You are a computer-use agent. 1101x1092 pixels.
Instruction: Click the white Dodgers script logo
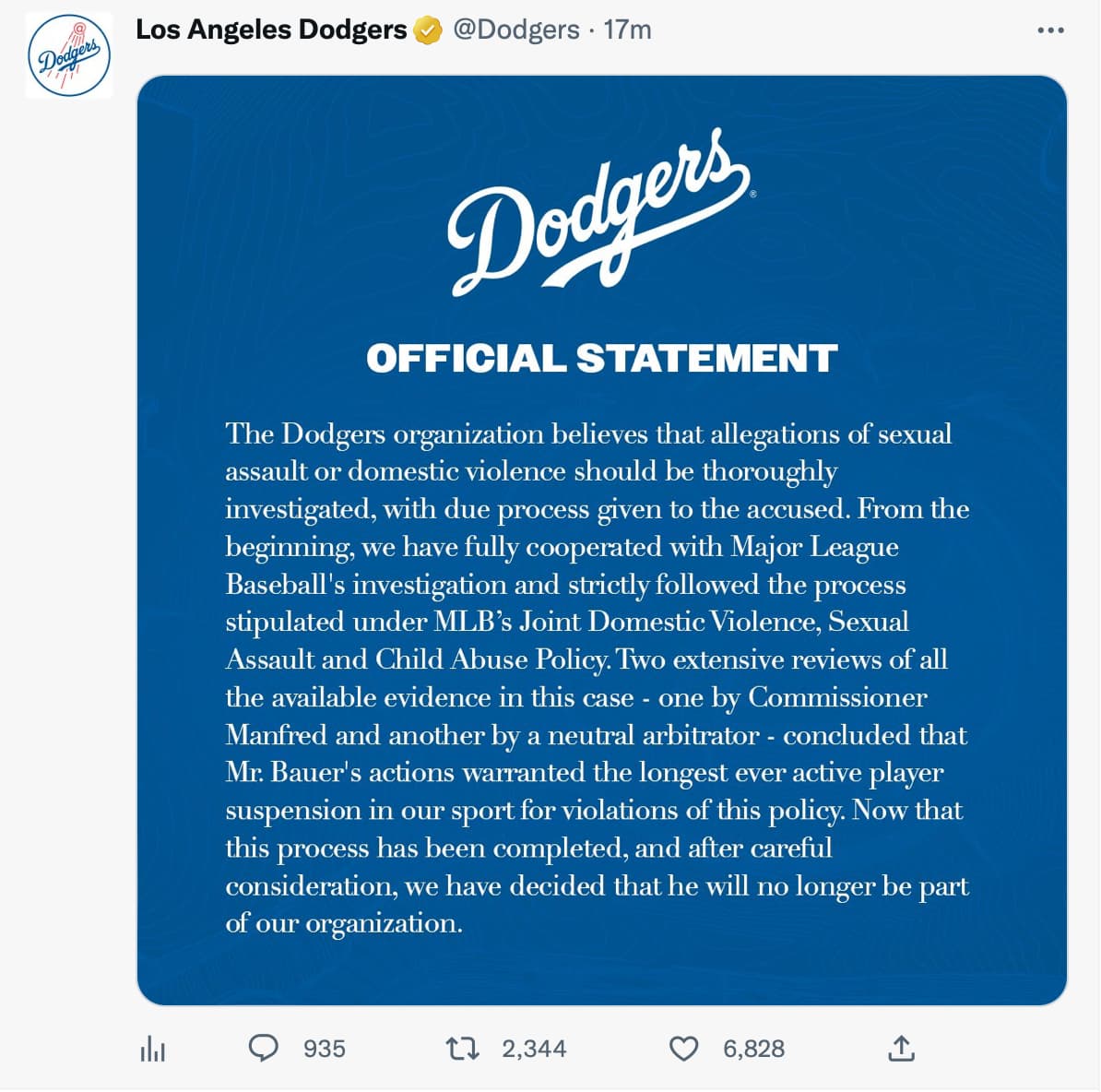(599, 214)
